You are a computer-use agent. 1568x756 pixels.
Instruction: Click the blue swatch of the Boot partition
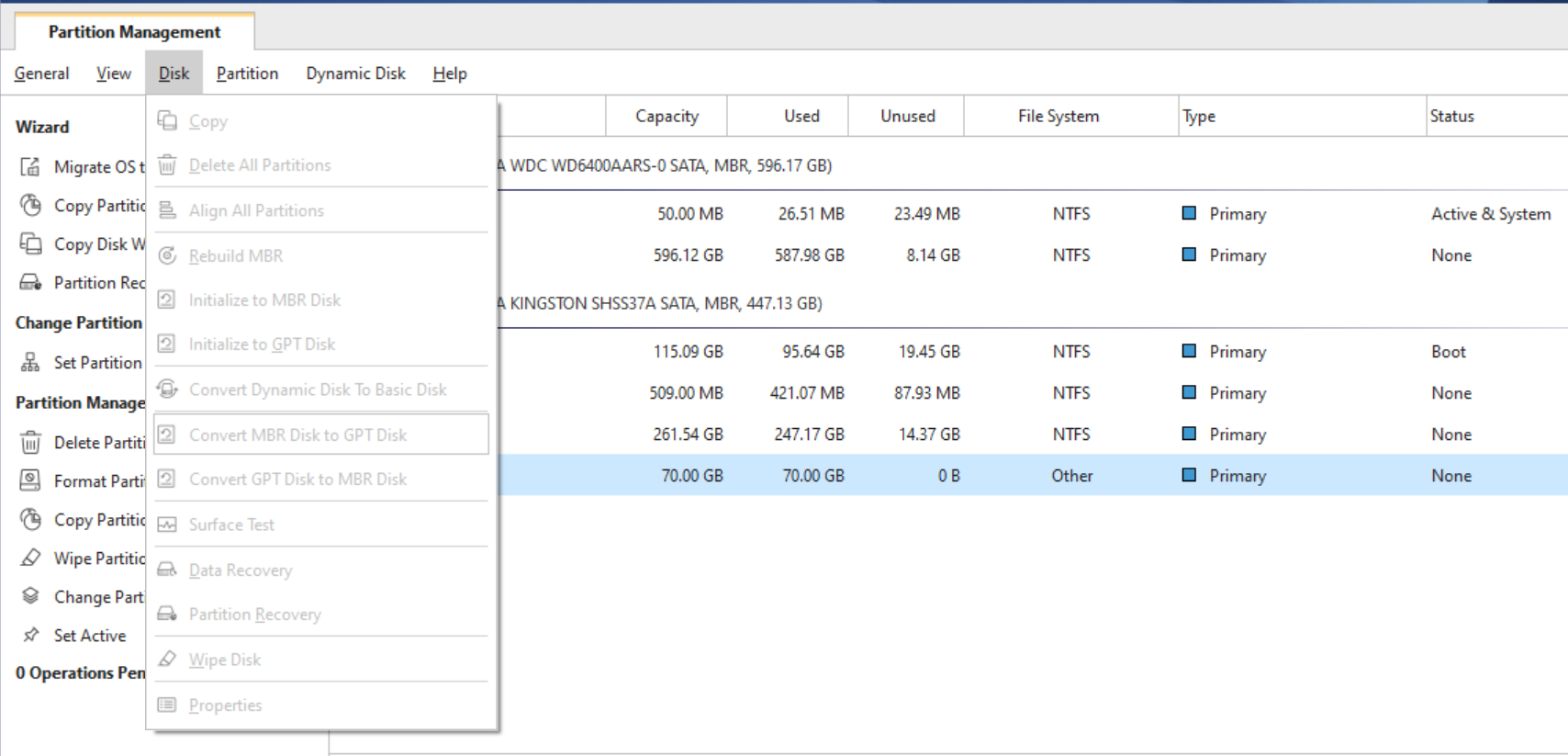pos(1189,351)
